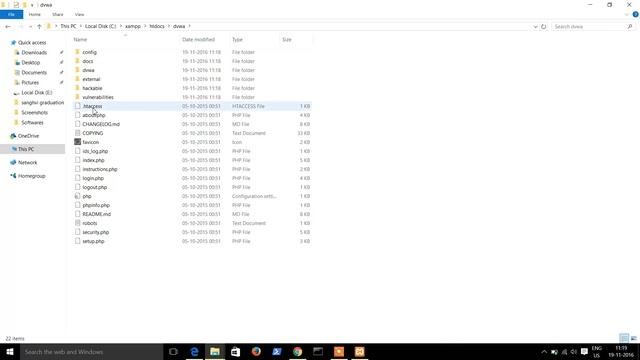Switch to the Share ribbon tab
The height and width of the screenshot is (360, 640).
[x=58, y=15]
